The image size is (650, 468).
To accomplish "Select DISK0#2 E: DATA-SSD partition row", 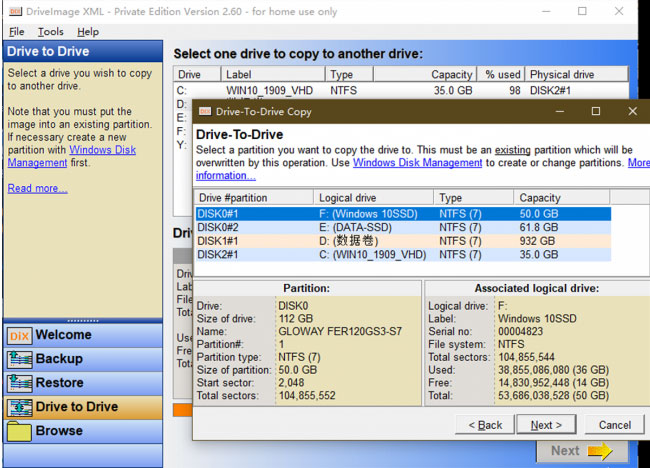I will click(x=403, y=228).
